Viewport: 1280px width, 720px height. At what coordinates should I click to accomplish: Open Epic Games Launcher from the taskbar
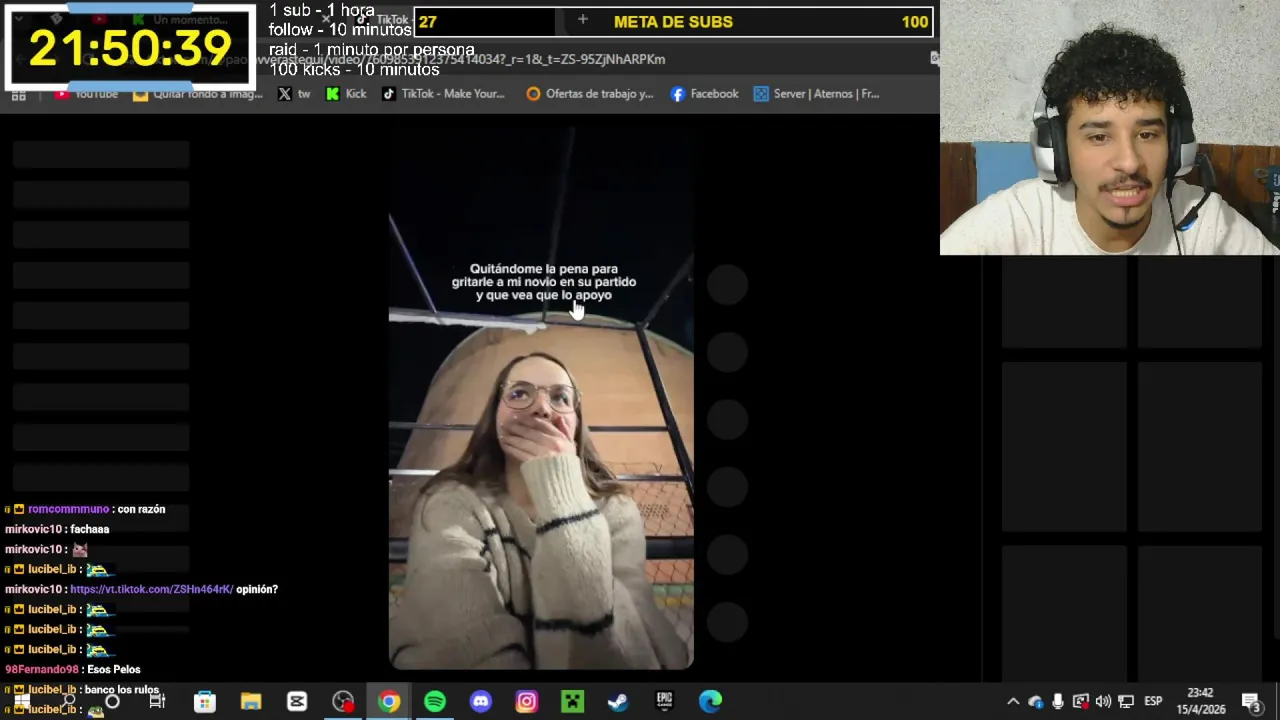click(664, 701)
